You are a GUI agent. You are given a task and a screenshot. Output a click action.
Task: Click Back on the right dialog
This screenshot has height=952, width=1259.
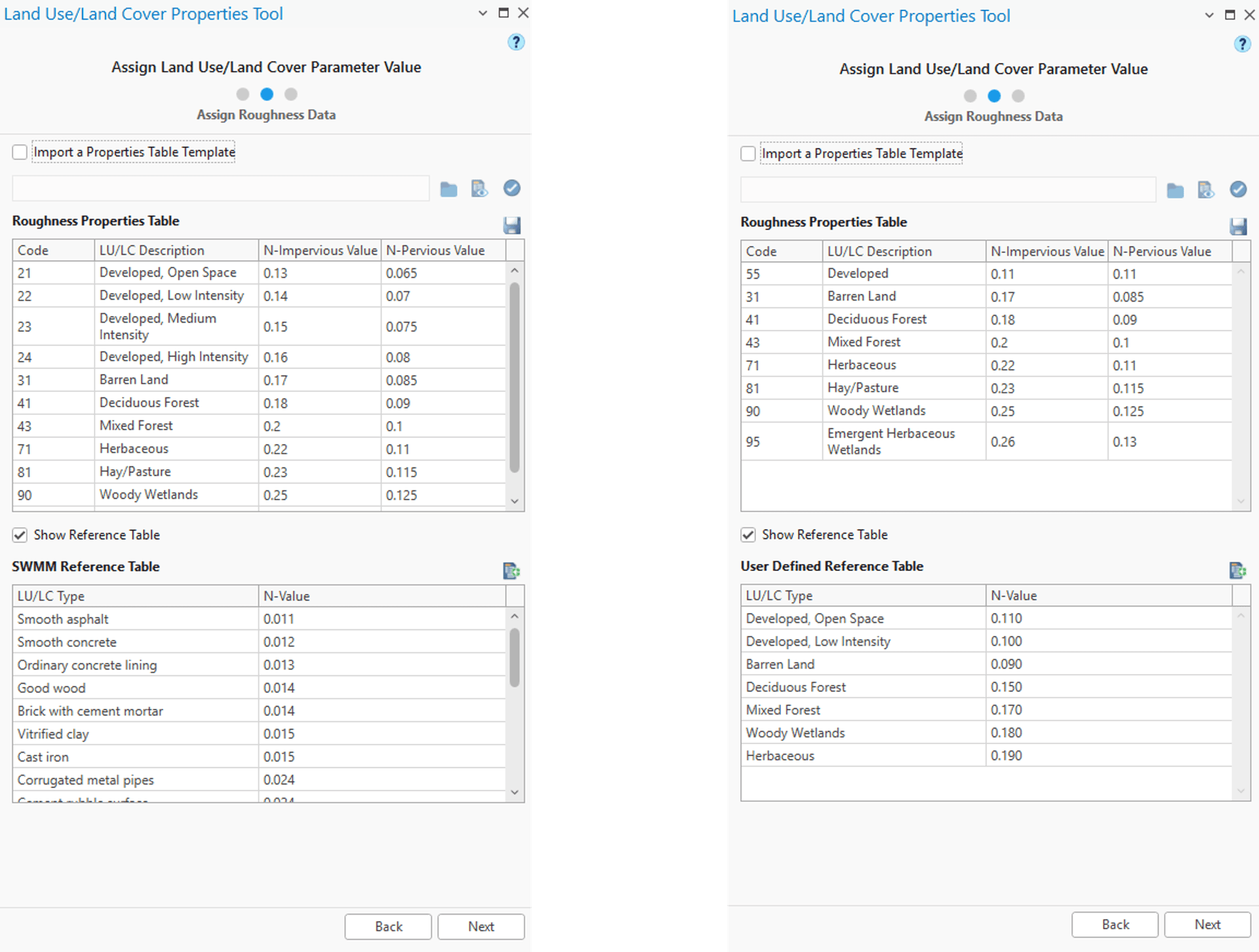pos(1115,924)
